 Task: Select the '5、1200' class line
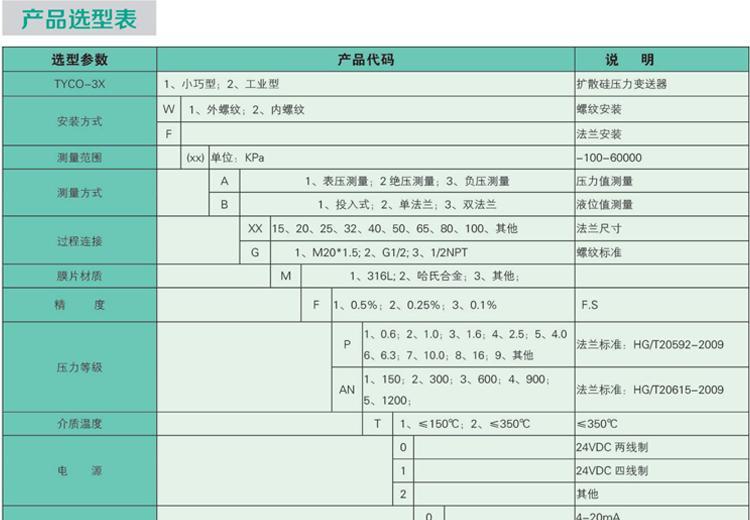tap(388, 400)
